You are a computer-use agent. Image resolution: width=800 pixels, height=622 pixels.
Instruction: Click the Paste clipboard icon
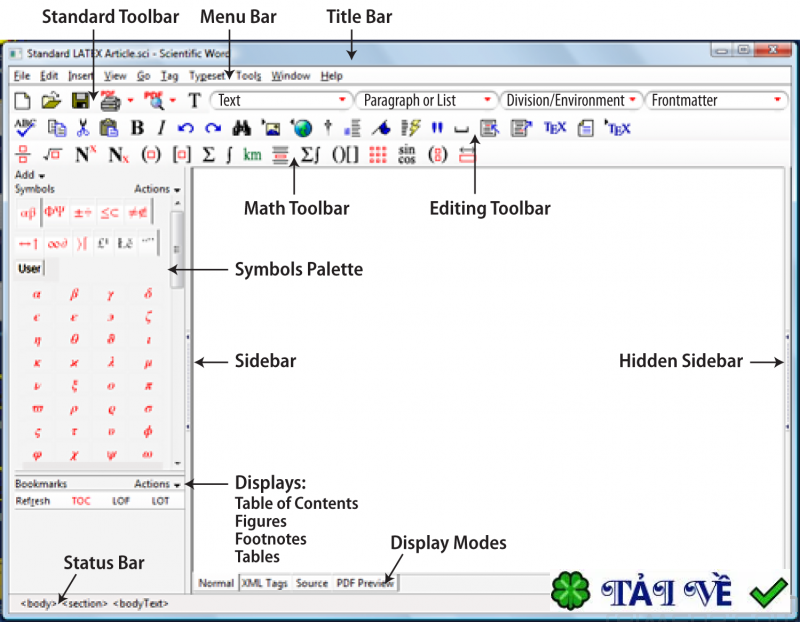pos(109,128)
